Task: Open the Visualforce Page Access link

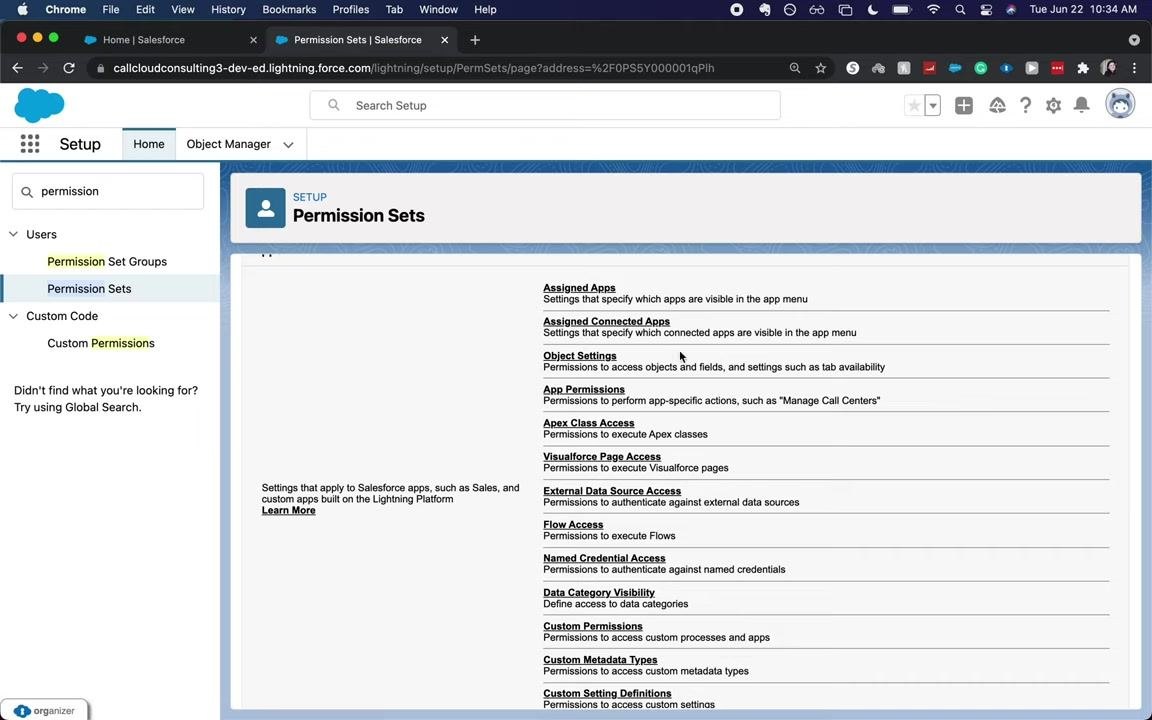Action: [602, 457]
